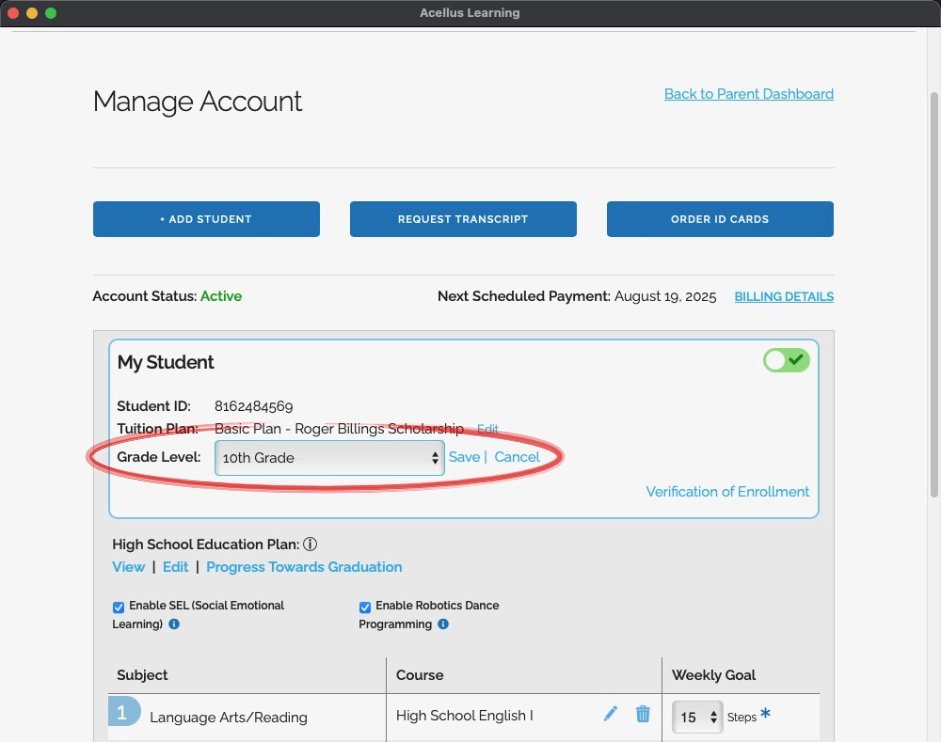Open the Grade Level dropdown

pyautogui.click(x=329, y=458)
